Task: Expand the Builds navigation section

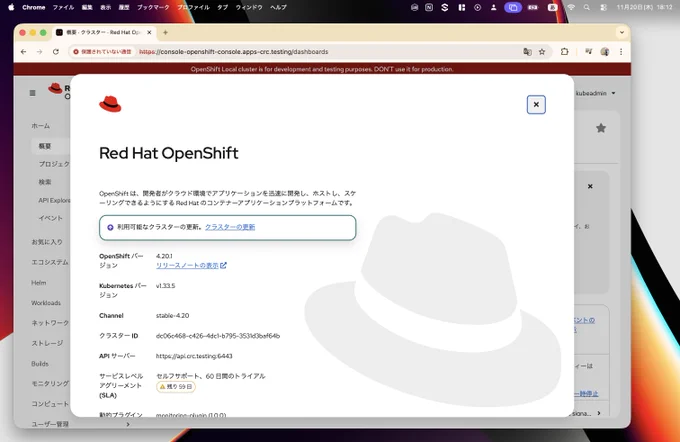Action: click(40, 363)
